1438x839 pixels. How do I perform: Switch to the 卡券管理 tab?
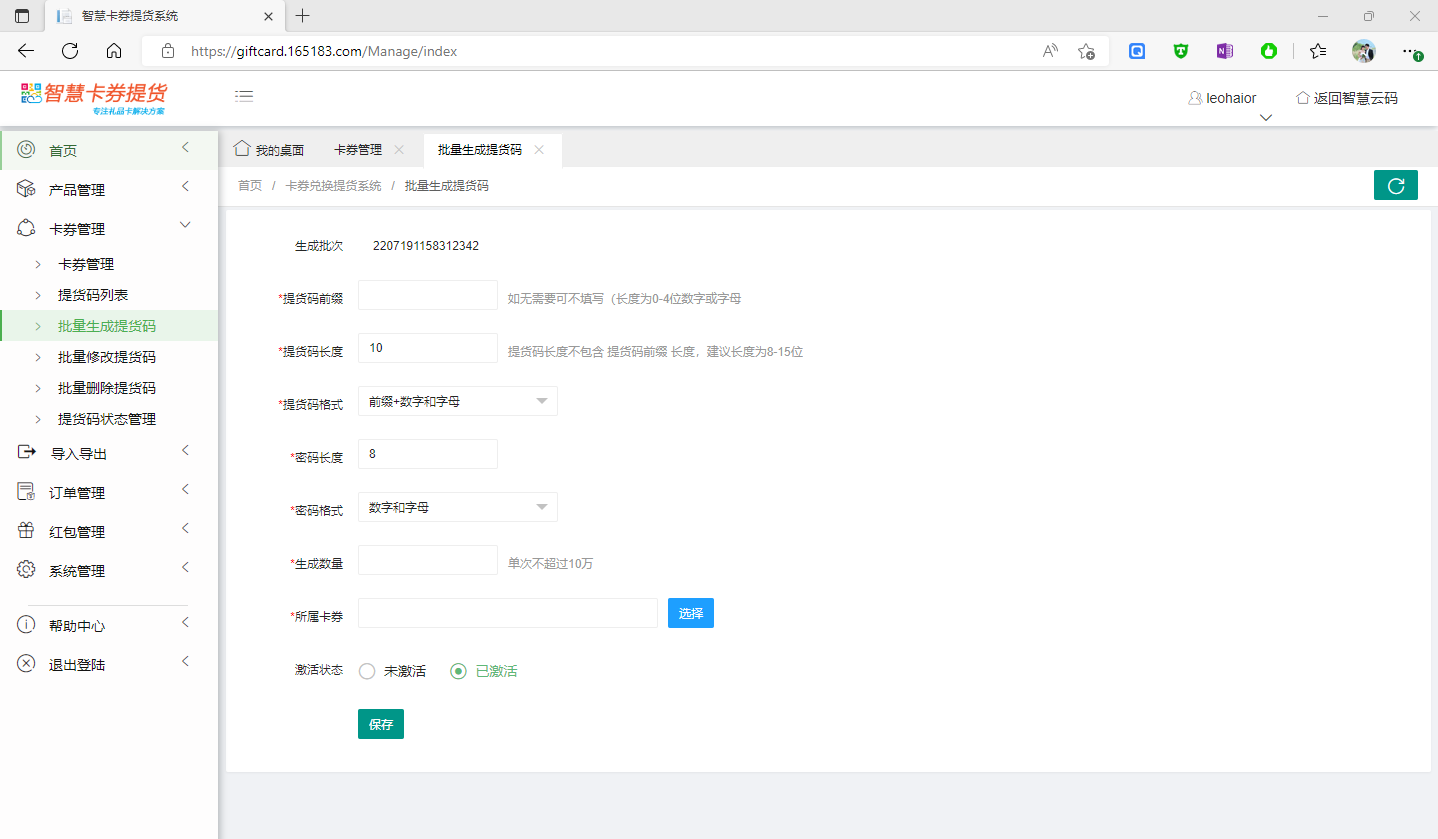(x=357, y=150)
